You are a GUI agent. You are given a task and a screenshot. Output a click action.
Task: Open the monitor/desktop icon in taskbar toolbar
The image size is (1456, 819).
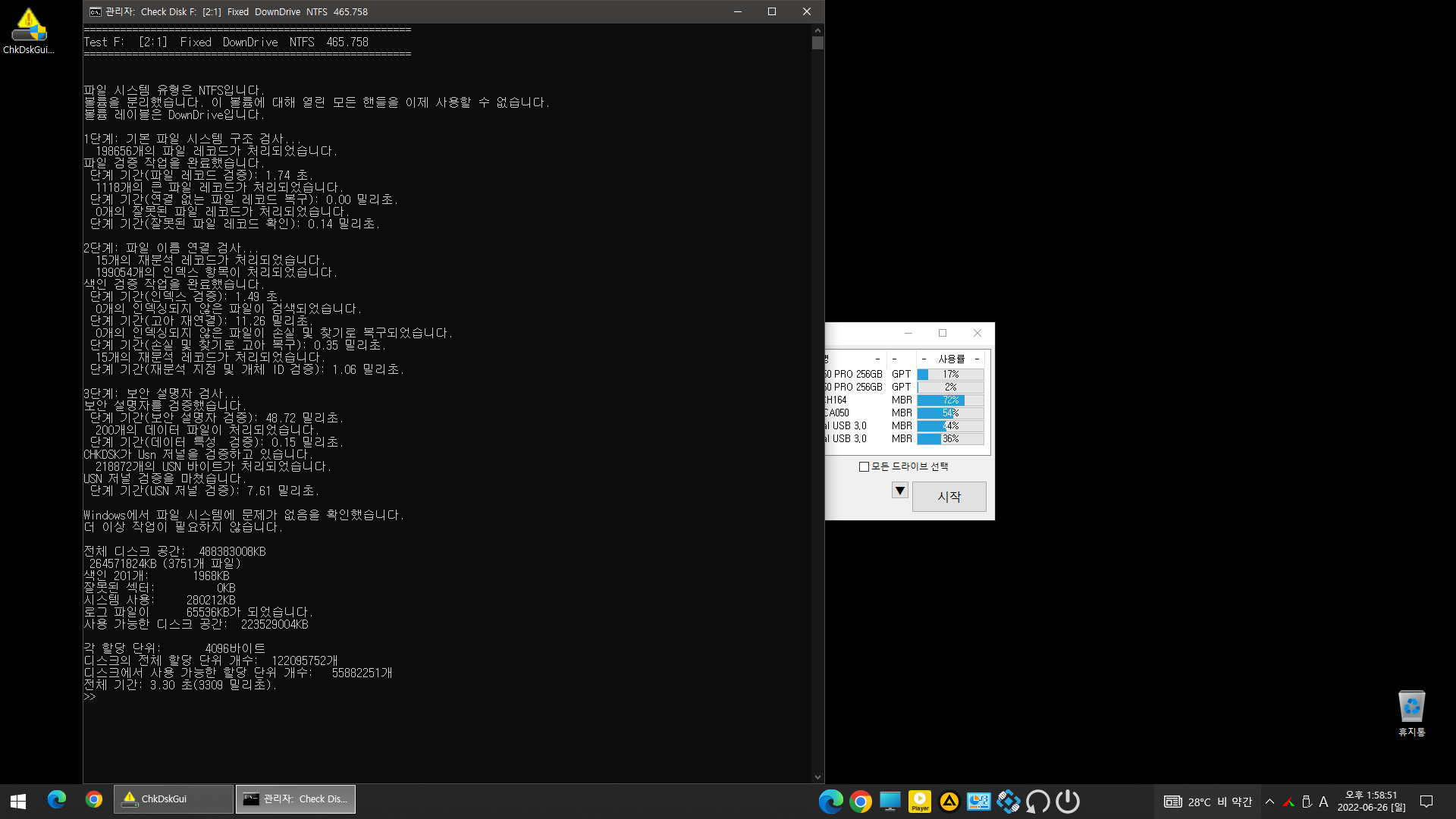890,802
